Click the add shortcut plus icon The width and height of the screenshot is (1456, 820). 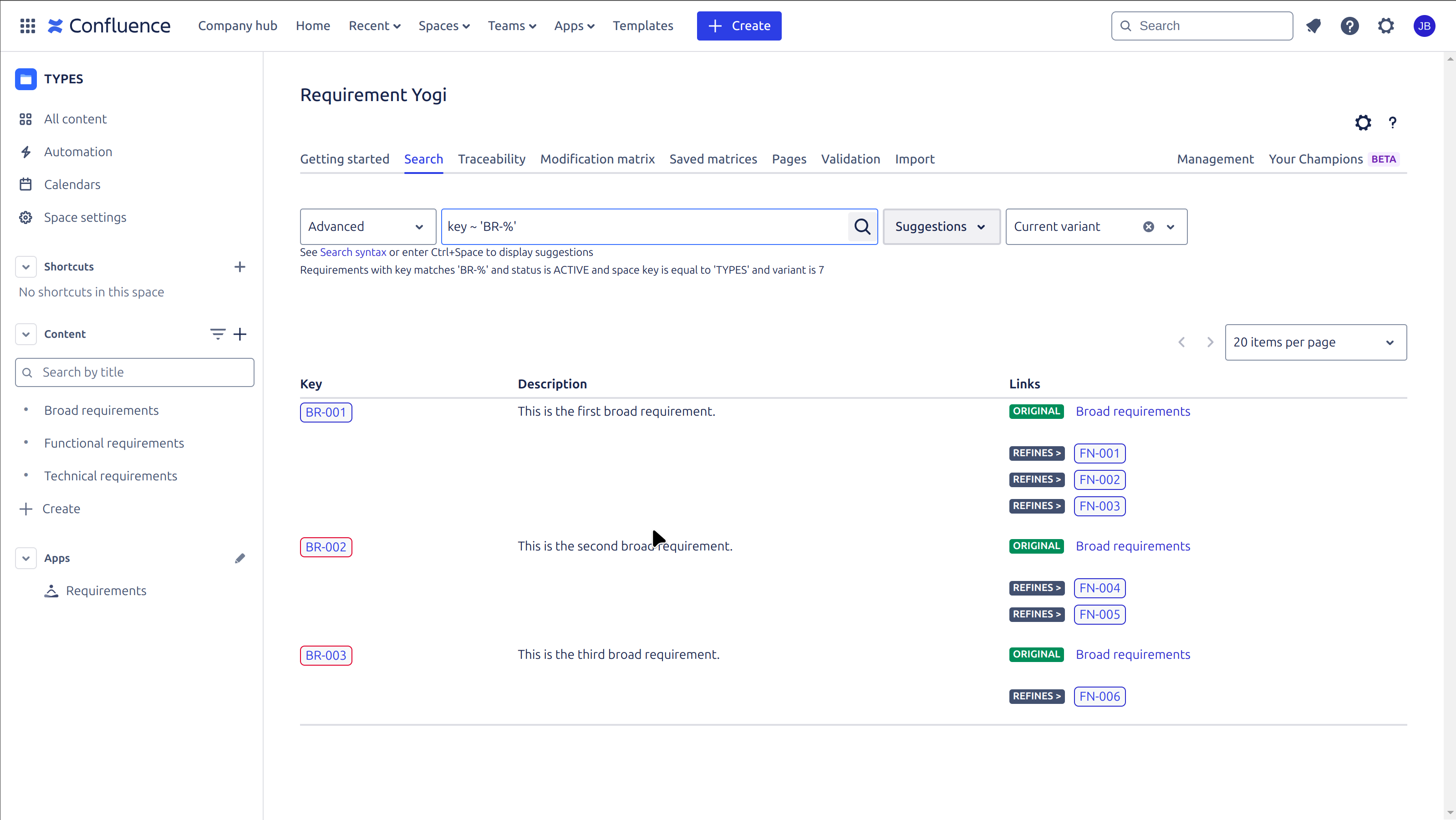pos(239,267)
